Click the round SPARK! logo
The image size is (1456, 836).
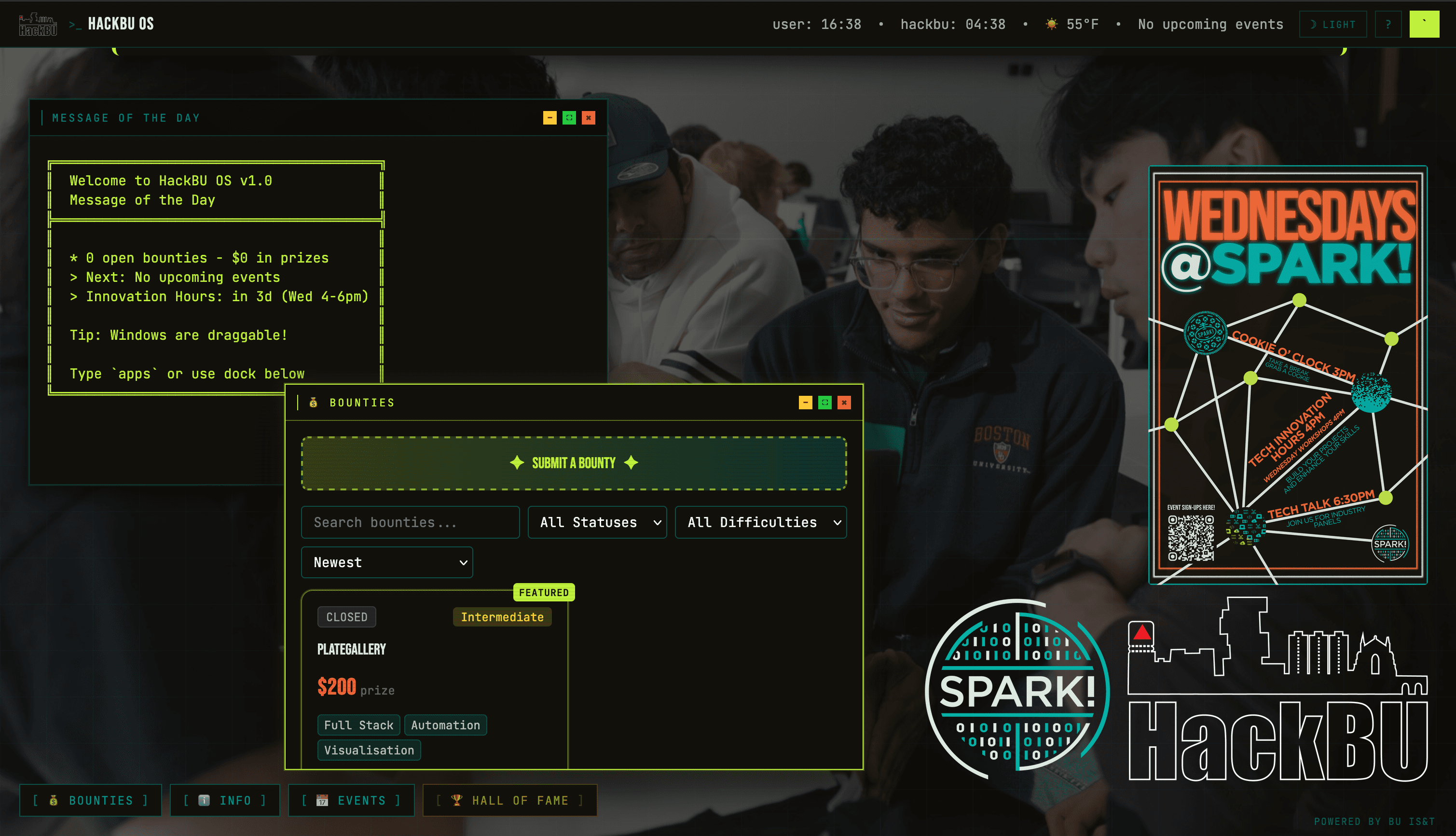[x=1017, y=689]
